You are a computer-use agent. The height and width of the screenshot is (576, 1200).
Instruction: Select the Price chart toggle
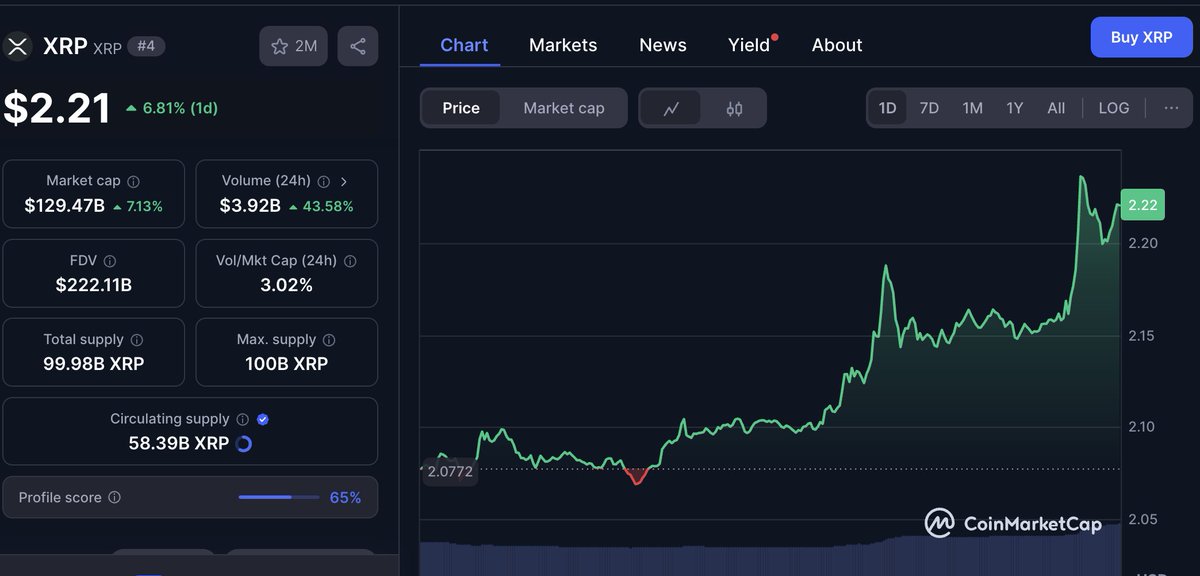pyautogui.click(x=461, y=108)
